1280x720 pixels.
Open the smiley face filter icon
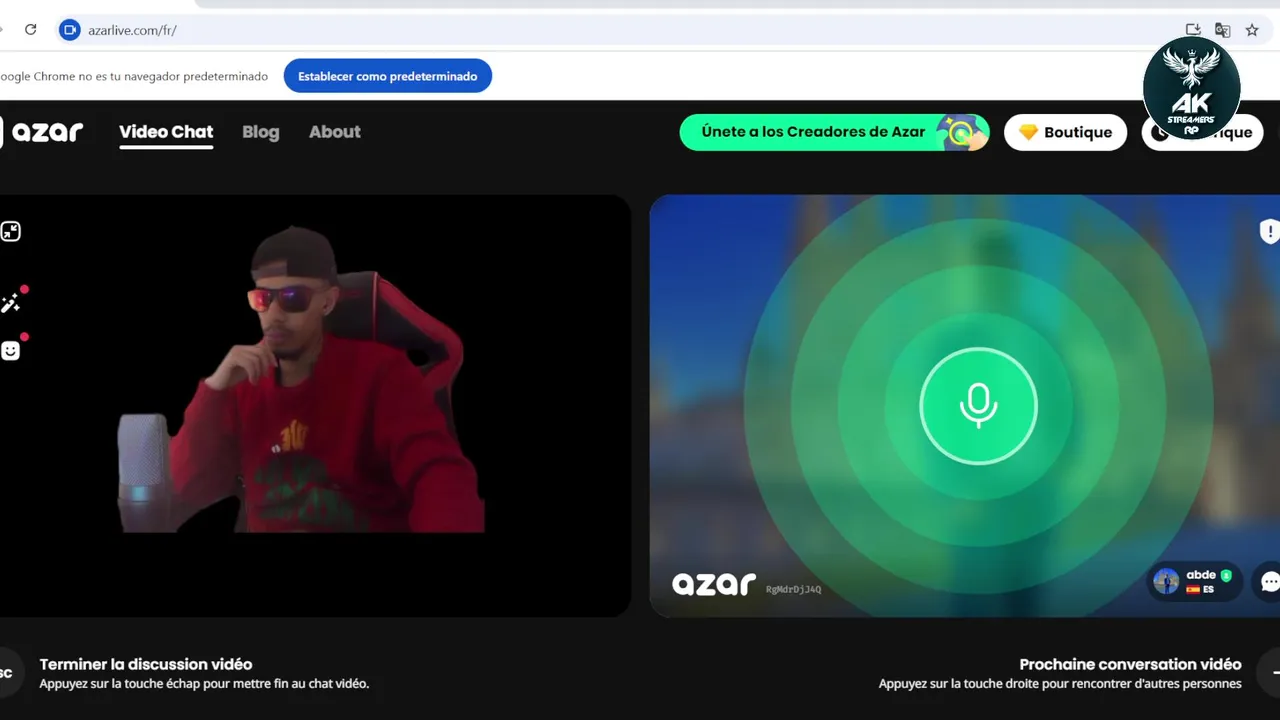(11, 351)
